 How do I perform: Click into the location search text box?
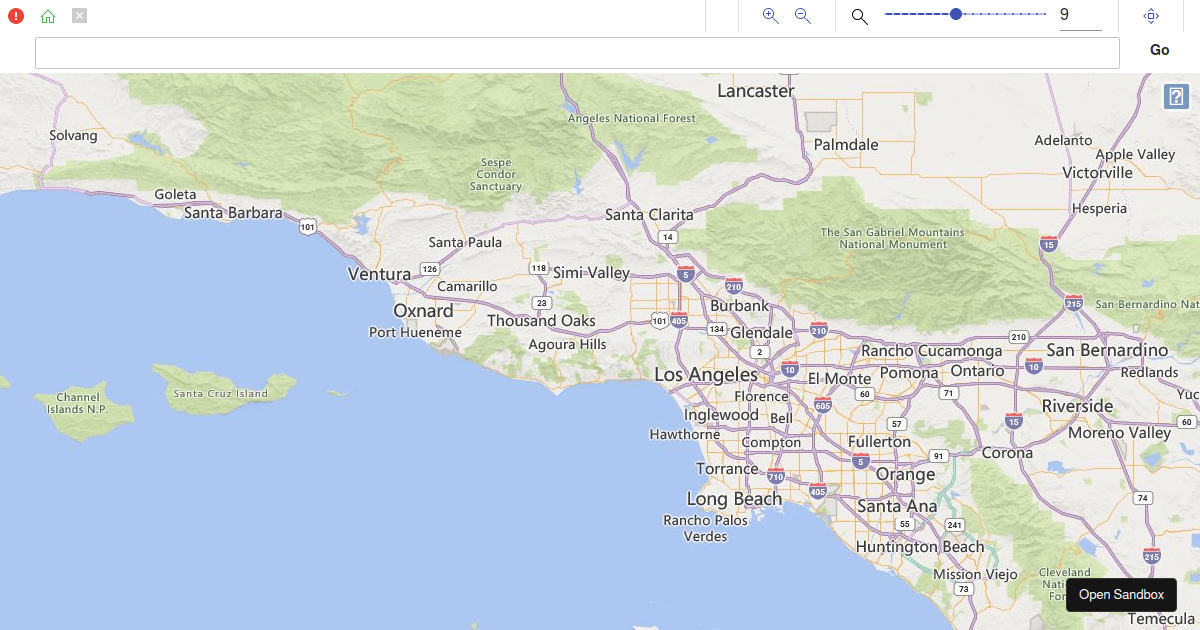577,53
